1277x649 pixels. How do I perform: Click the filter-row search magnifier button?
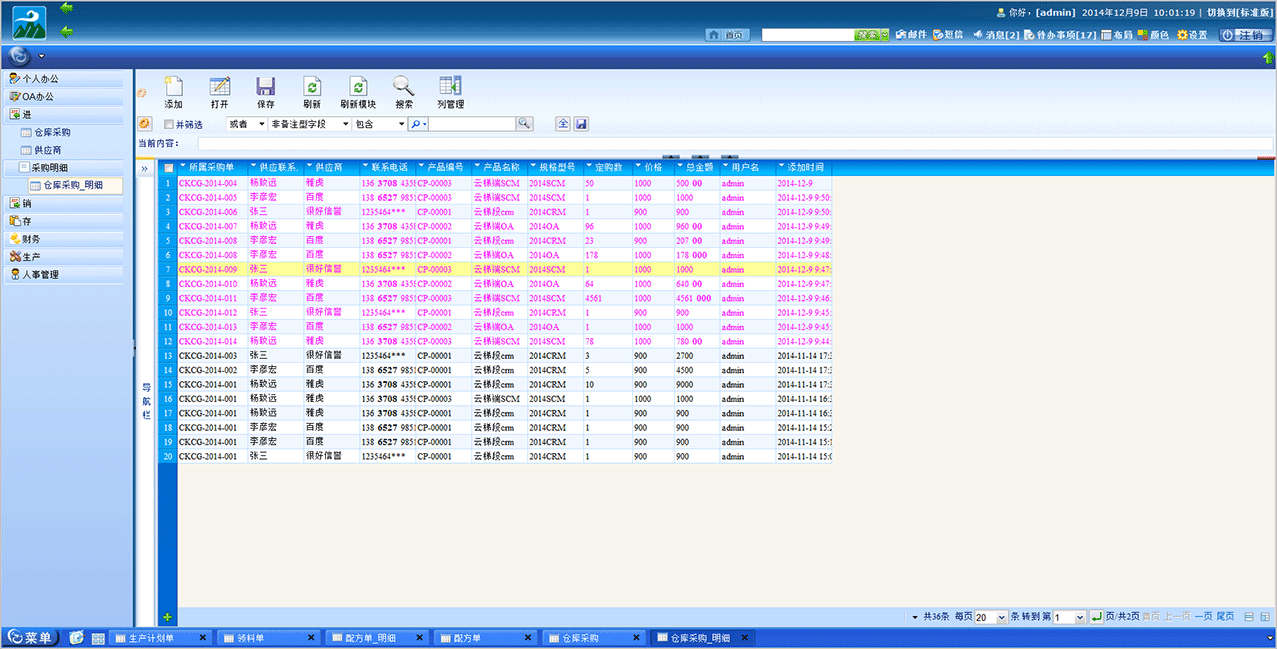point(524,124)
